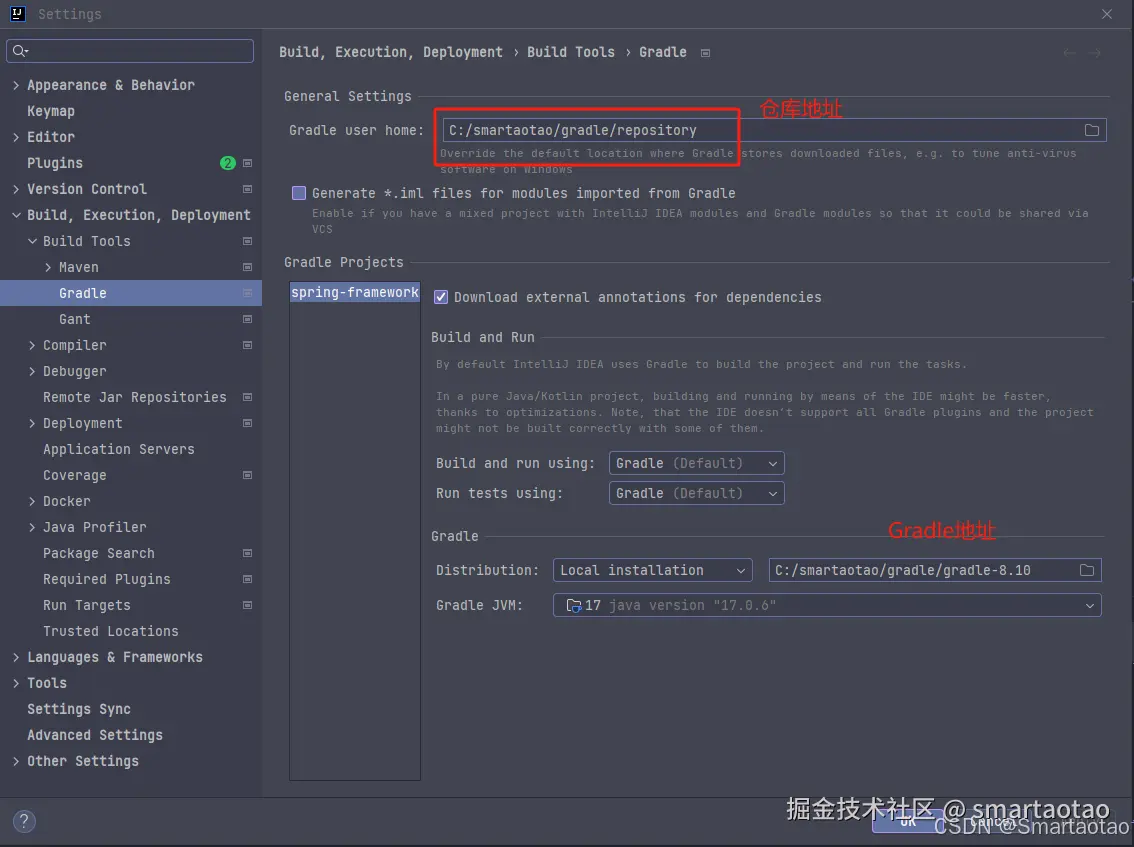Click the back navigation arrow

(x=1070, y=53)
